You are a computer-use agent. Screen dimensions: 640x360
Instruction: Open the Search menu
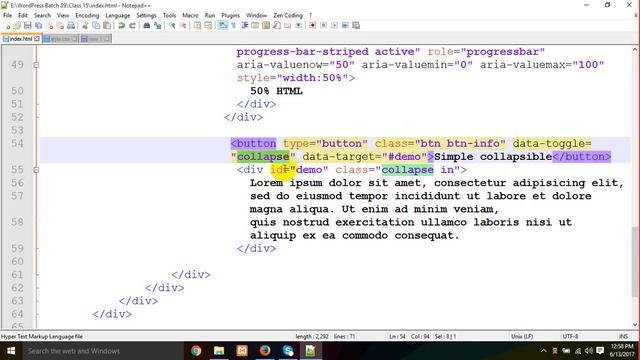tap(42, 15)
